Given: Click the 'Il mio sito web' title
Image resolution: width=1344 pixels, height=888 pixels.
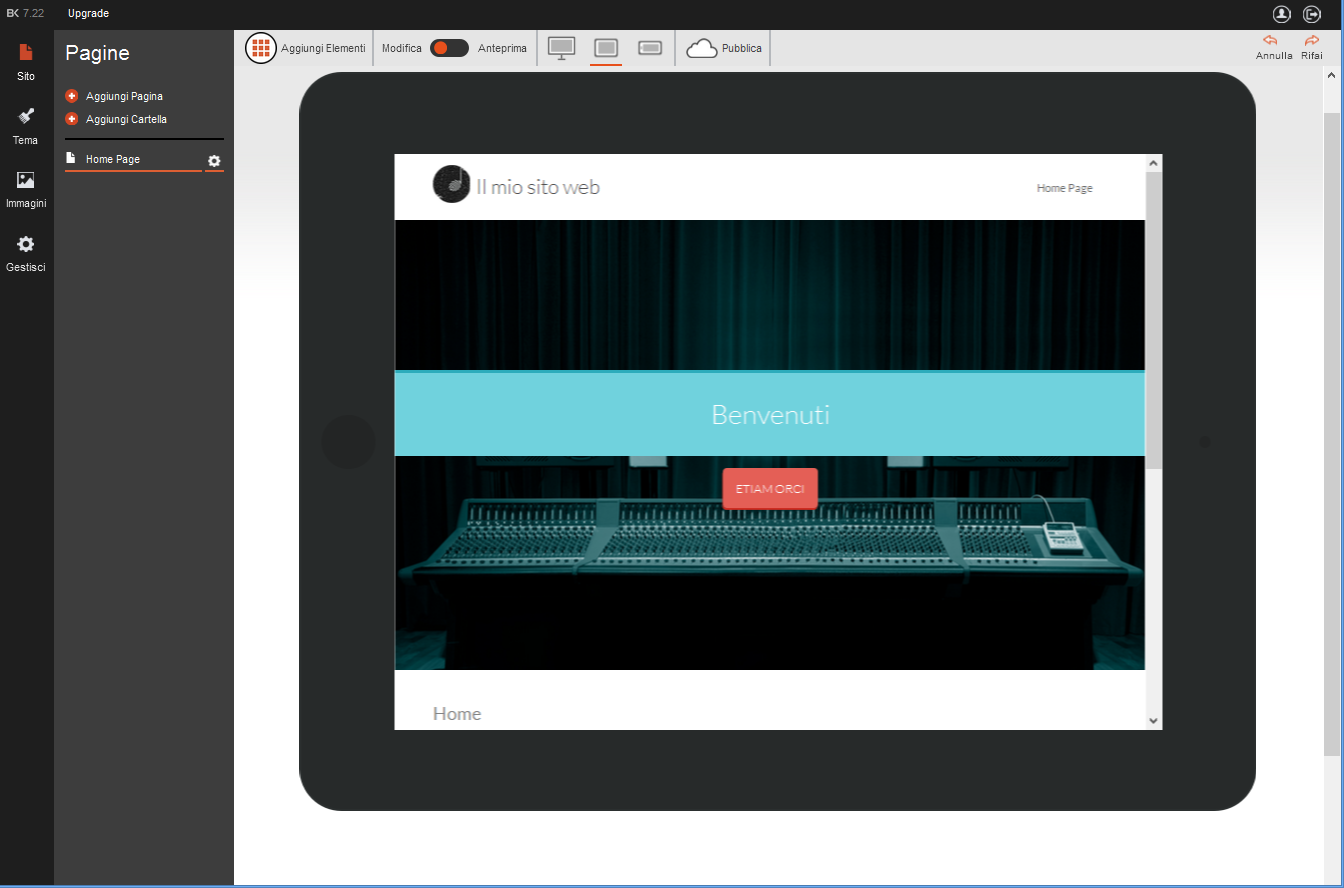Looking at the screenshot, I should coord(538,186).
